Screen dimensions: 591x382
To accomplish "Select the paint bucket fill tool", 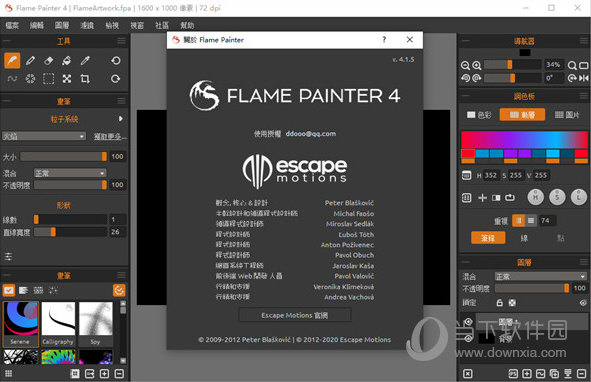I will pyautogui.click(x=67, y=60).
